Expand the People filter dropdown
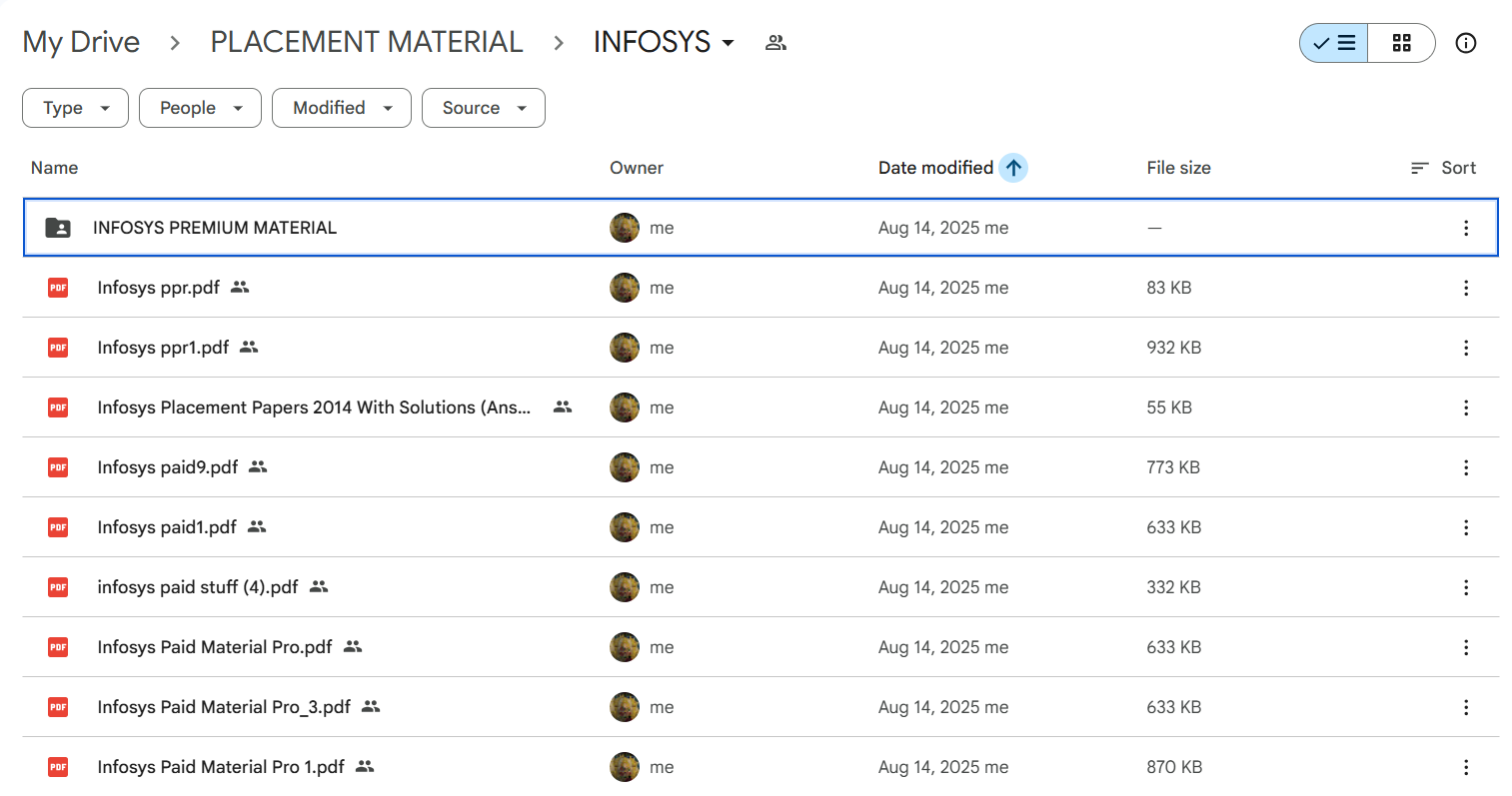 click(x=200, y=108)
